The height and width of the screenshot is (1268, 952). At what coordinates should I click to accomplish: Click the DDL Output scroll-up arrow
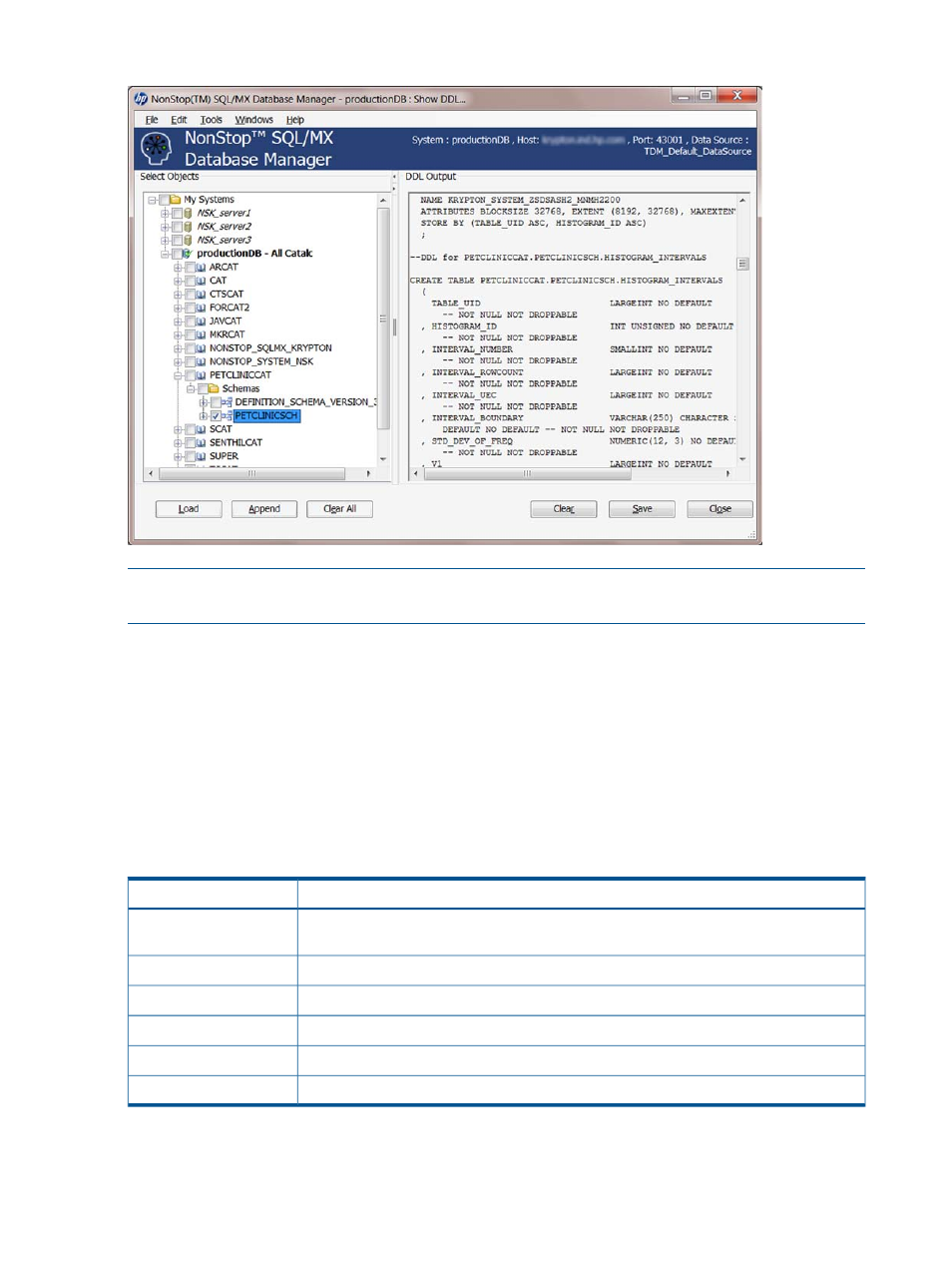tap(742, 201)
